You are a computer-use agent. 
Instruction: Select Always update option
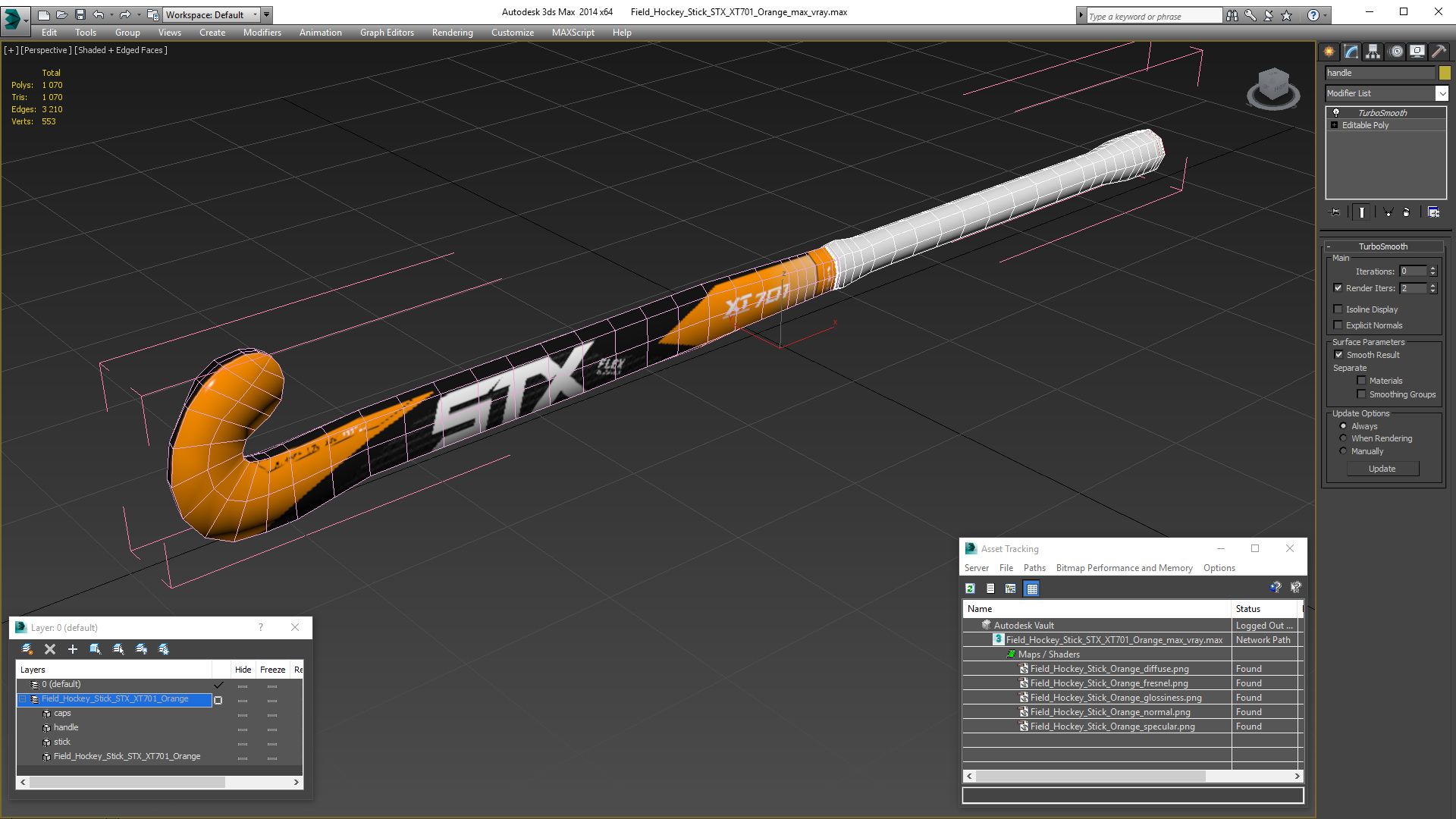(x=1344, y=426)
